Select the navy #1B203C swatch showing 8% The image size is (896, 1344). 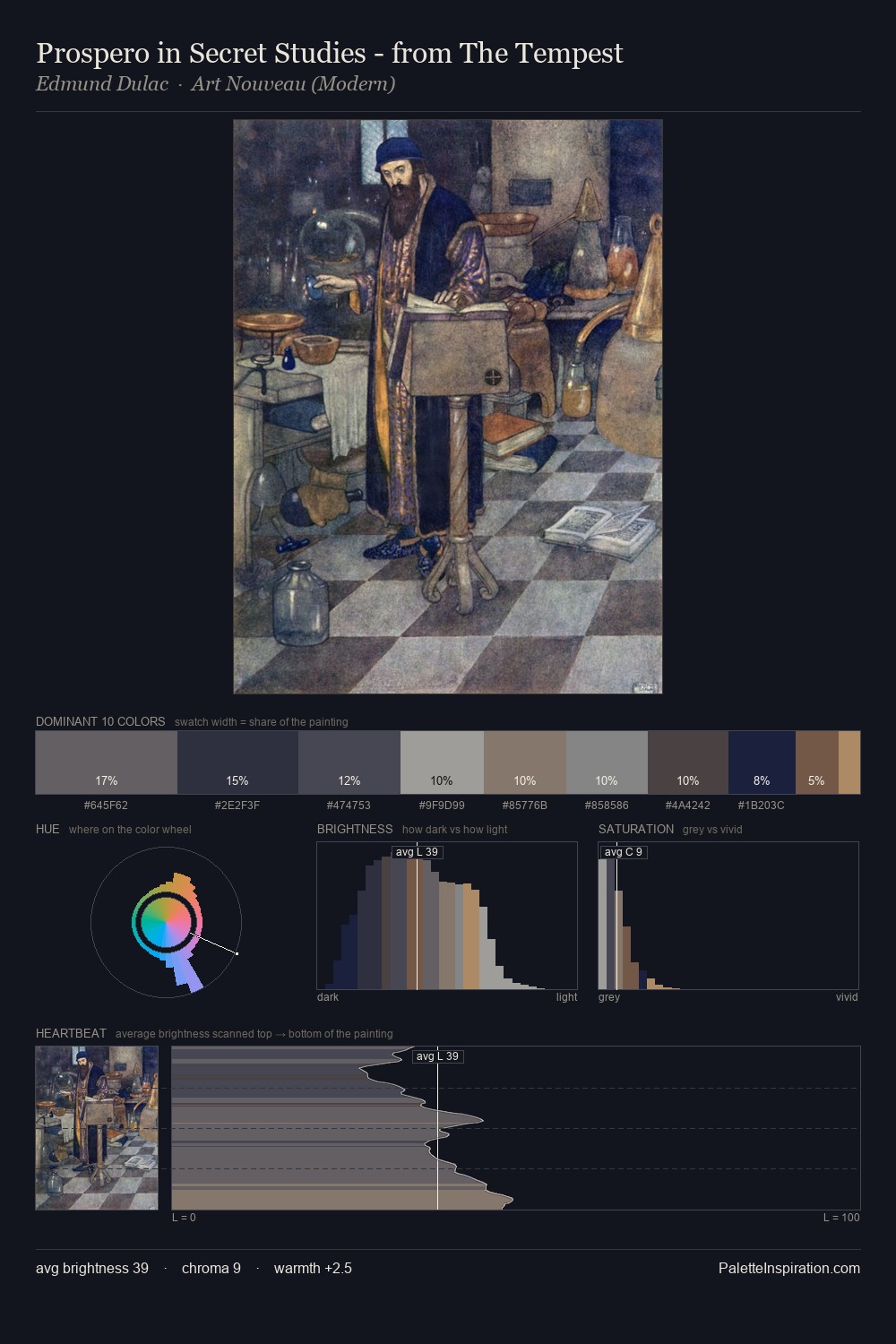tap(762, 762)
